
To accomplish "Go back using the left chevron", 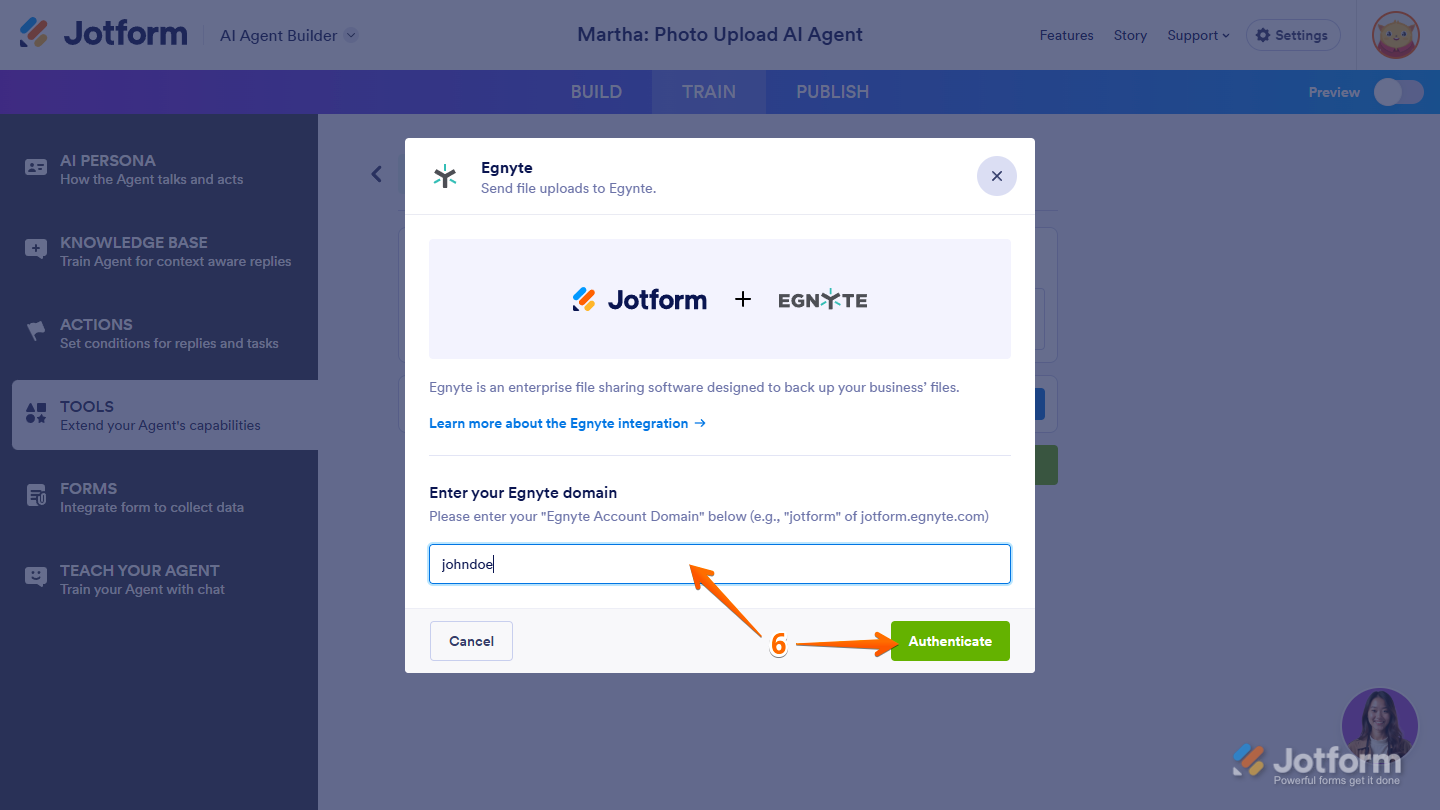I will point(377,174).
